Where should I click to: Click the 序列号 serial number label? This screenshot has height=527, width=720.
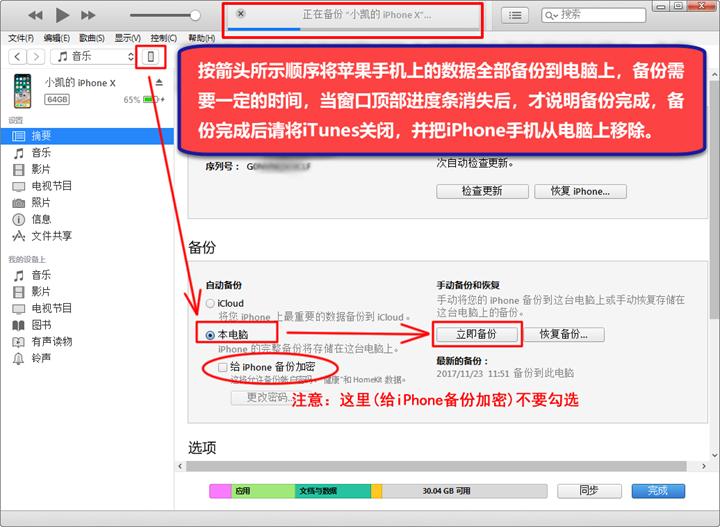tap(222, 167)
